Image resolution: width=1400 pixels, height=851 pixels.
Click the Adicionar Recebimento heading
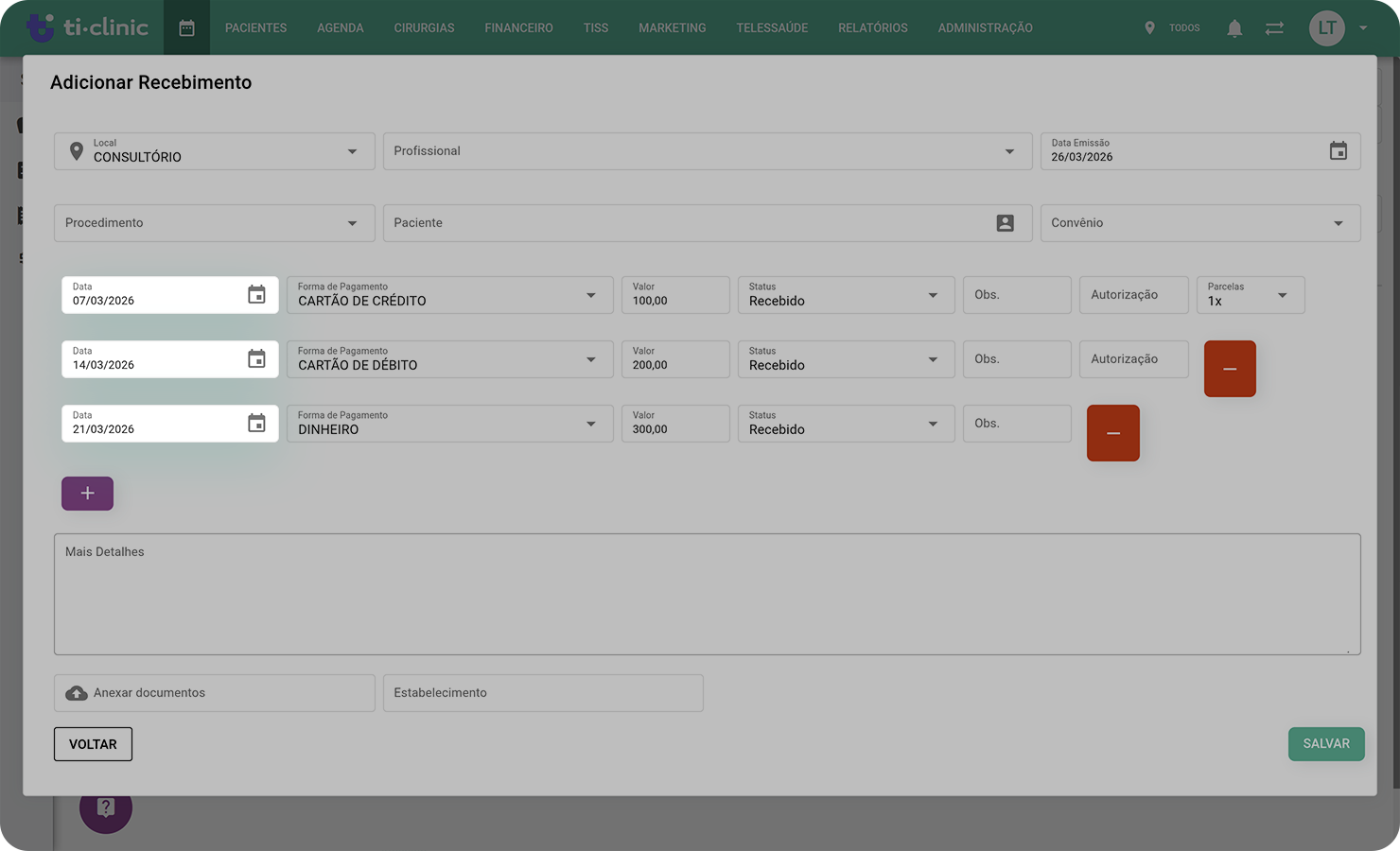click(x=151, y=82)
